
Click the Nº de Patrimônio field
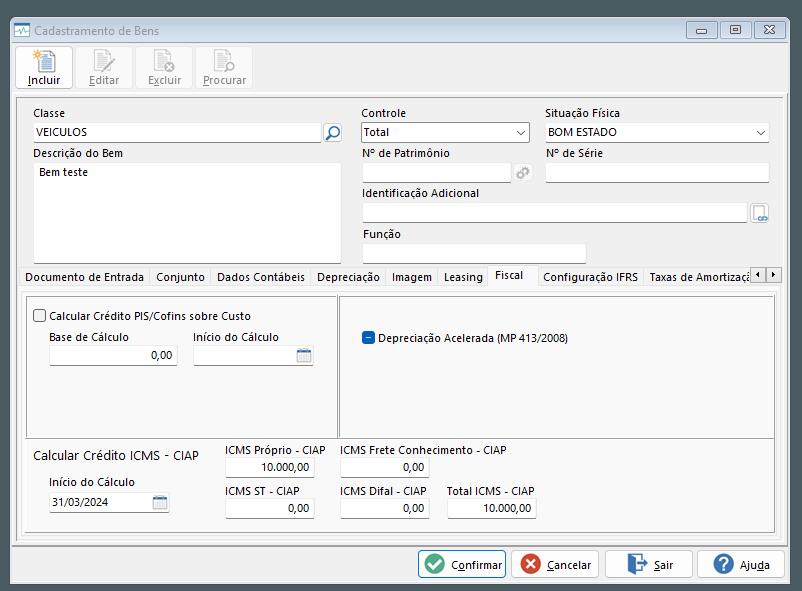tap(437, 172)
